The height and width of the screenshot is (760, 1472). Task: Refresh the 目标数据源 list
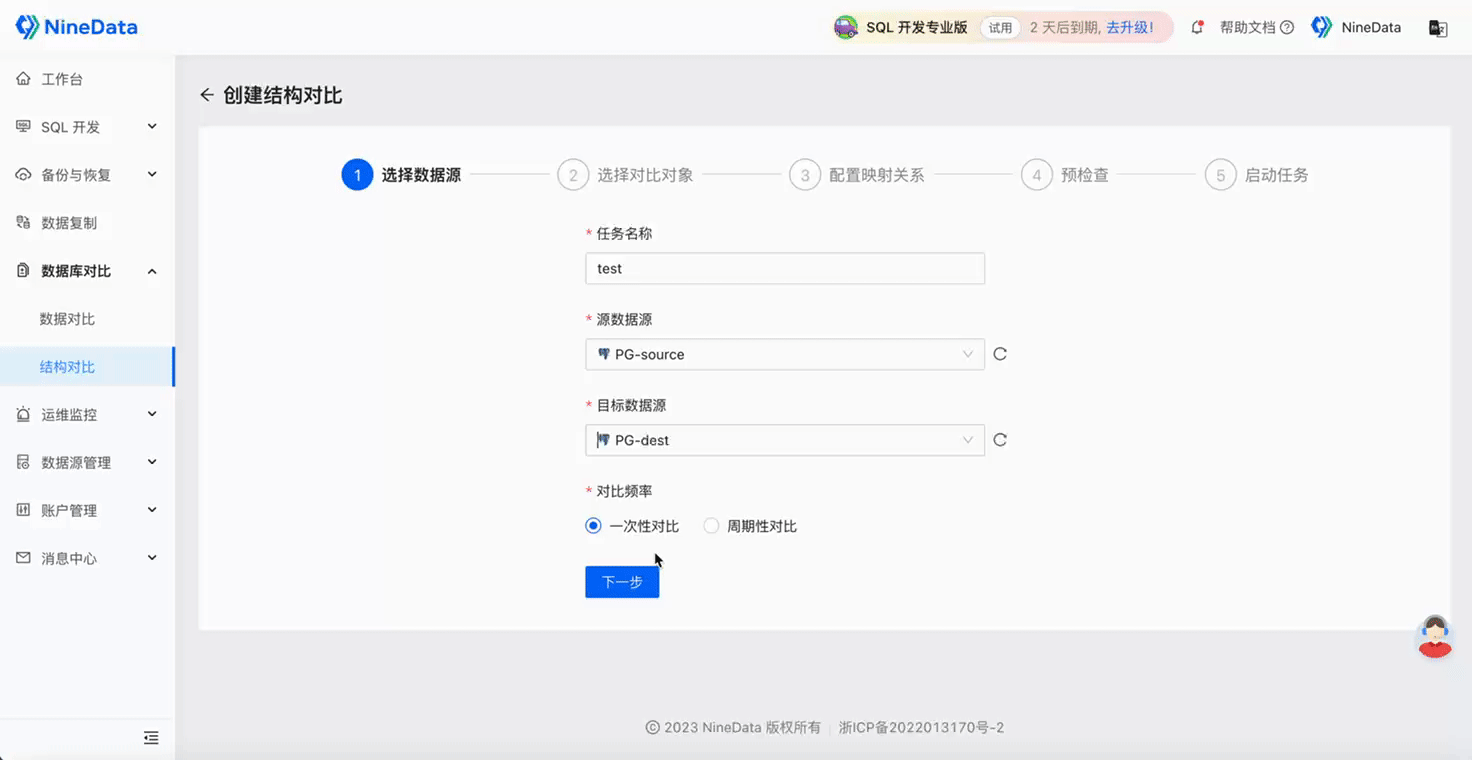coord(1000,440)
